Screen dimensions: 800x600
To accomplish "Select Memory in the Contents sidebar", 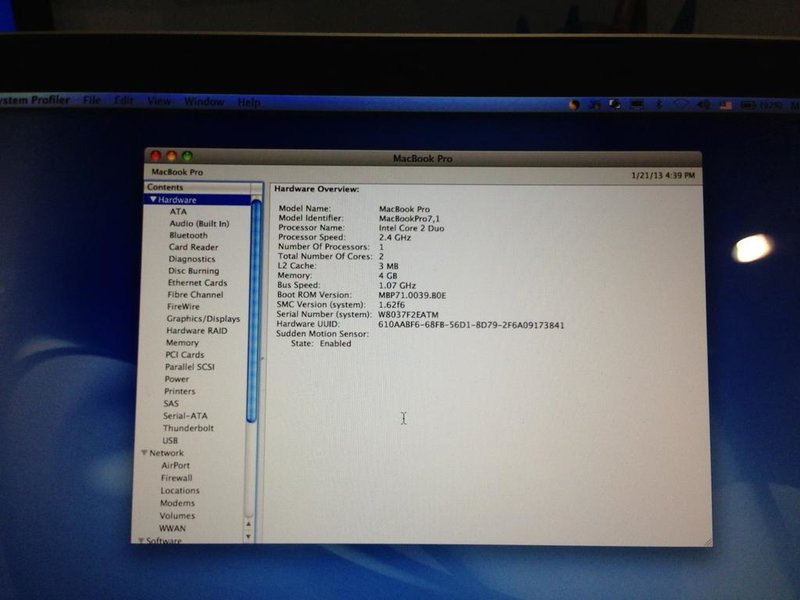I will click(x=182, y=343).
